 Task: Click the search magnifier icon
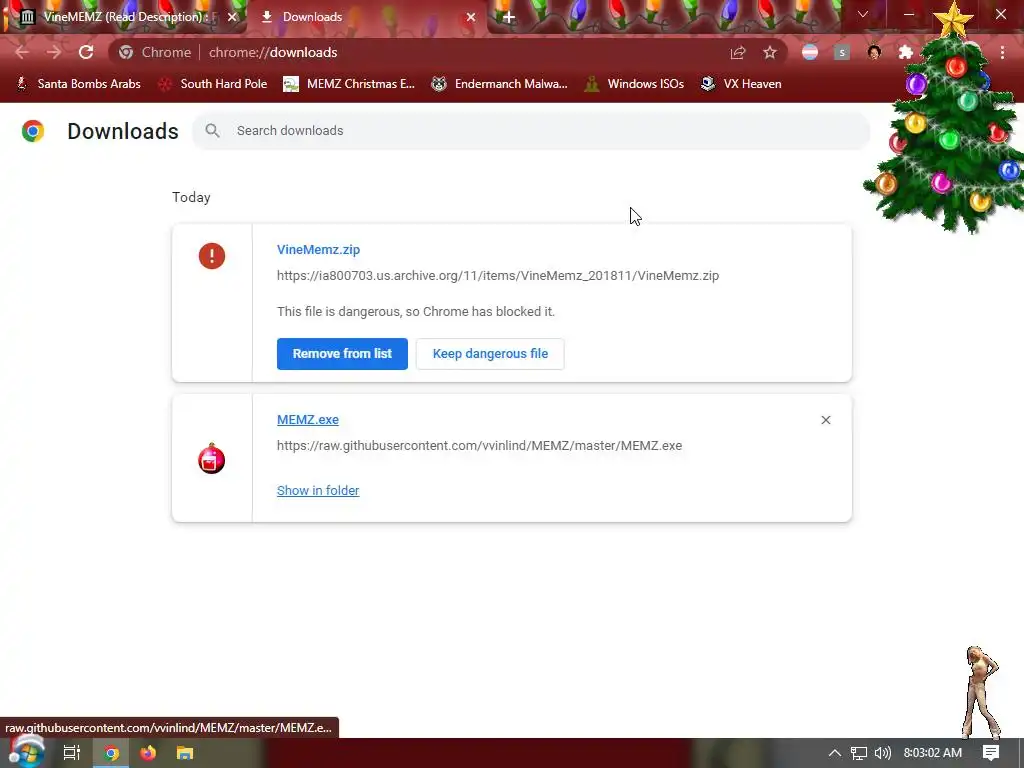212,131
